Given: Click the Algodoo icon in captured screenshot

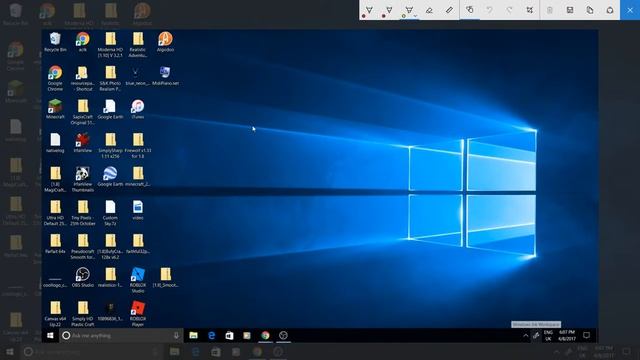Looking at the screenshot, I should (165, 42).
